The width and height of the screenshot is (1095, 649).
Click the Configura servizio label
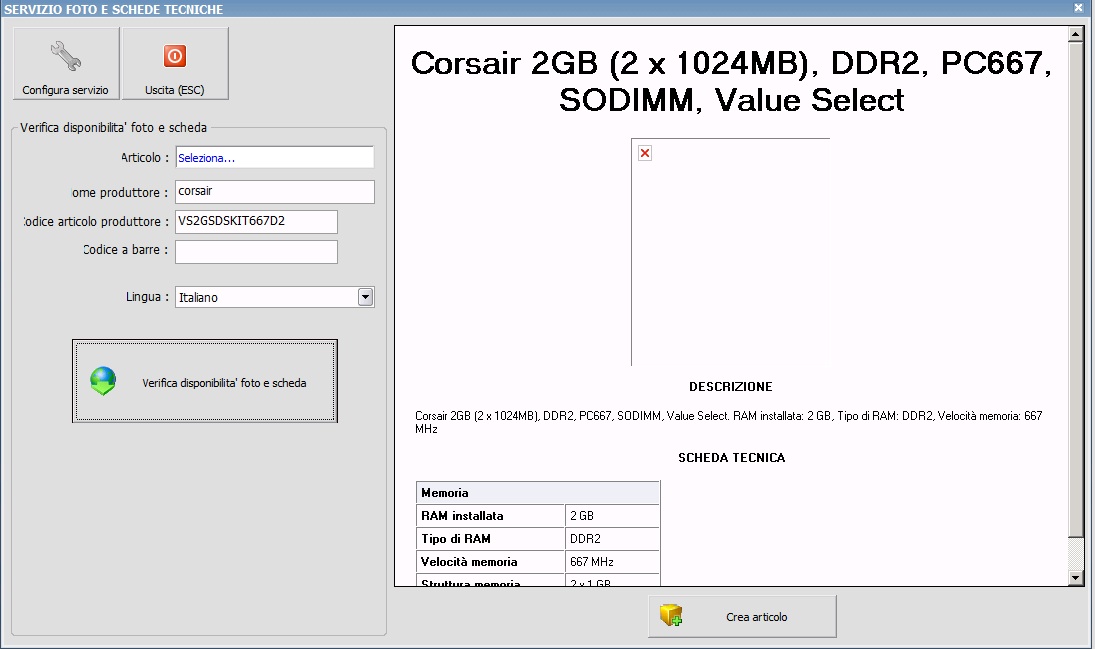tap(66, 90)
